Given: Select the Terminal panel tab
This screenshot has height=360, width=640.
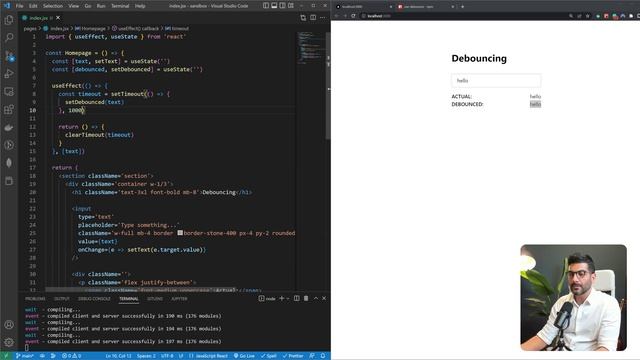Looking at the screenshot, I should point(129,299).
